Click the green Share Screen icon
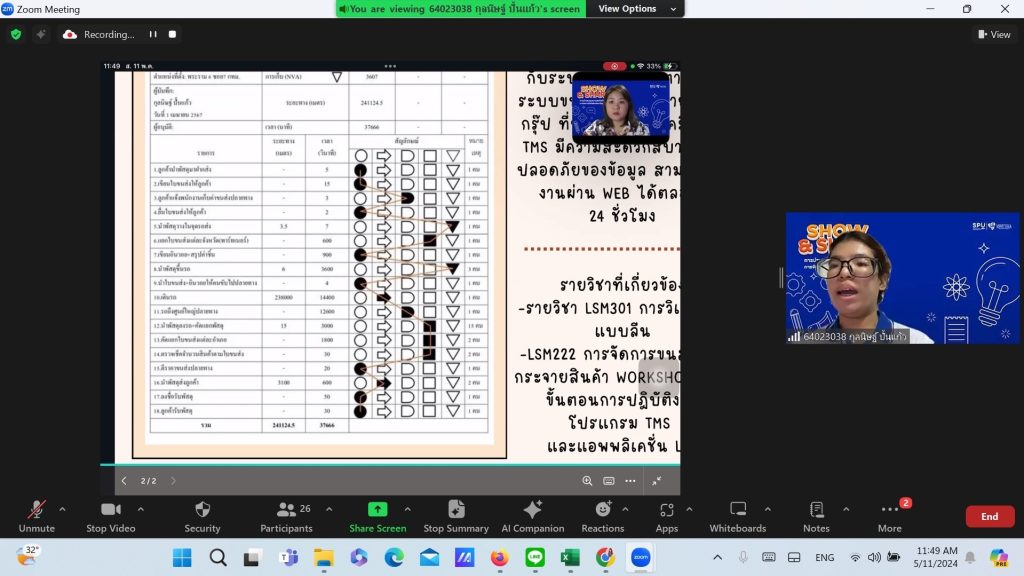 click(377, 509)
